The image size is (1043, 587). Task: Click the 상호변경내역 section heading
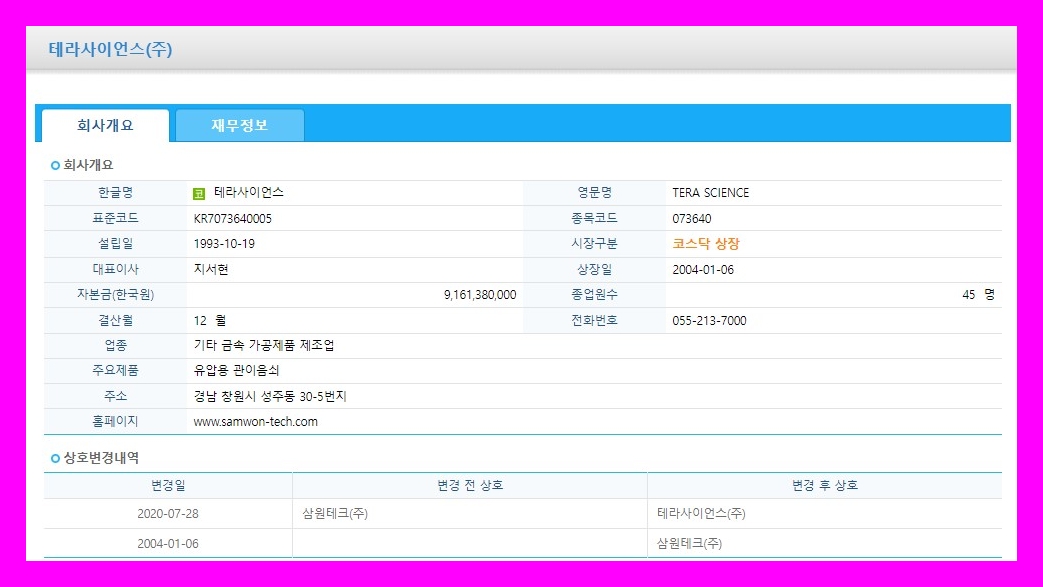point(101,458)
